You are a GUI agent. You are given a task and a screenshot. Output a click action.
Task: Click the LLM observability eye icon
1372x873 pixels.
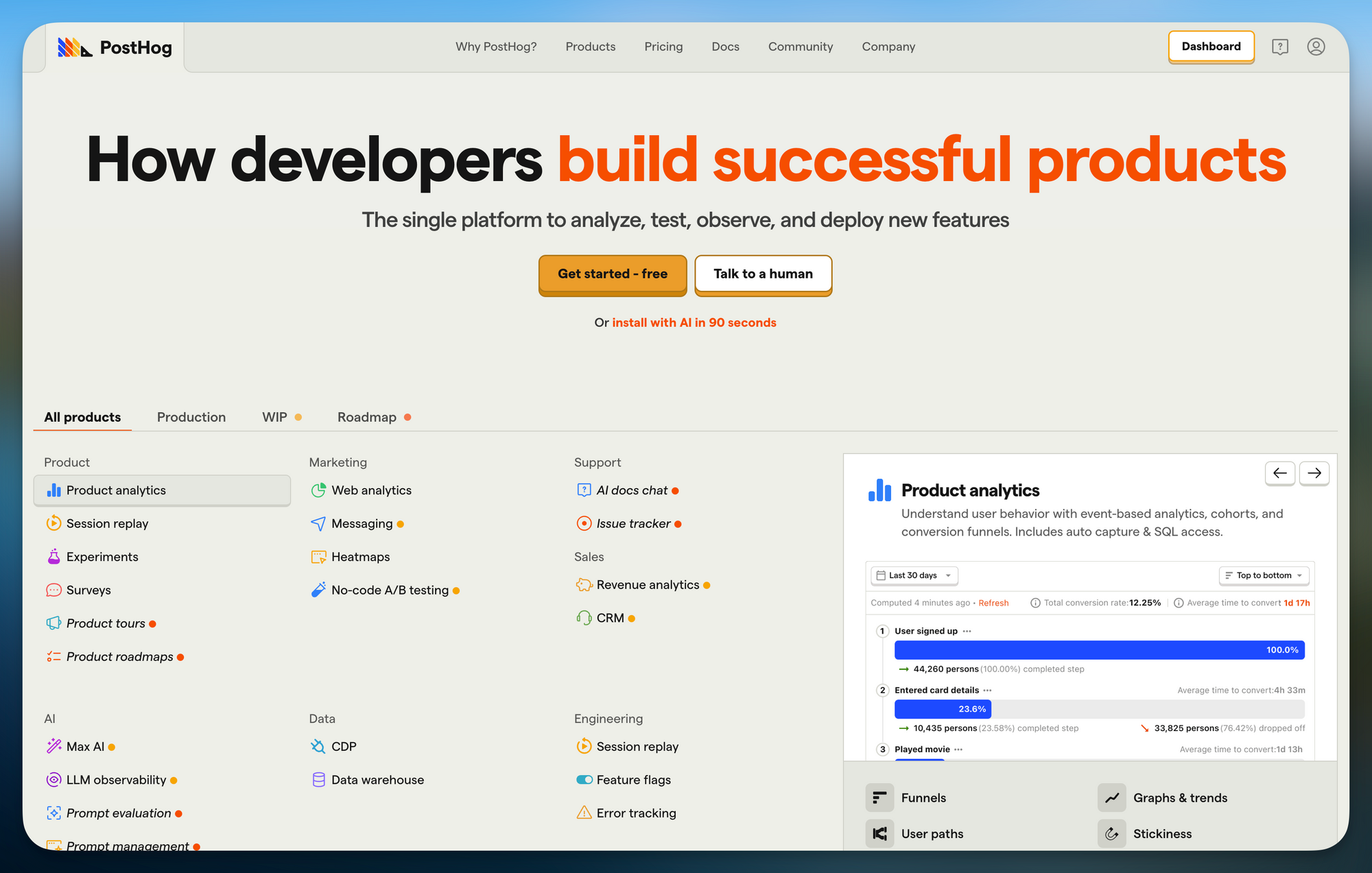(x=54, y=780)
